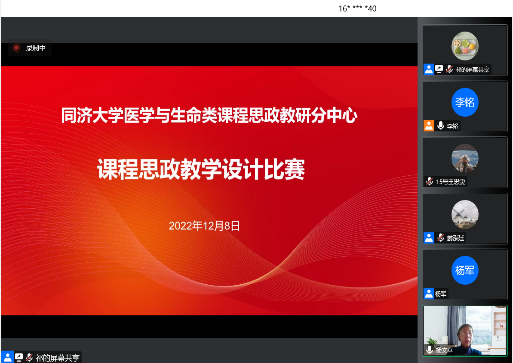The height and width of the screenshot is (363, 513).
Task: Click the blue host icon on the top participant tile
Action: (429, 69)
